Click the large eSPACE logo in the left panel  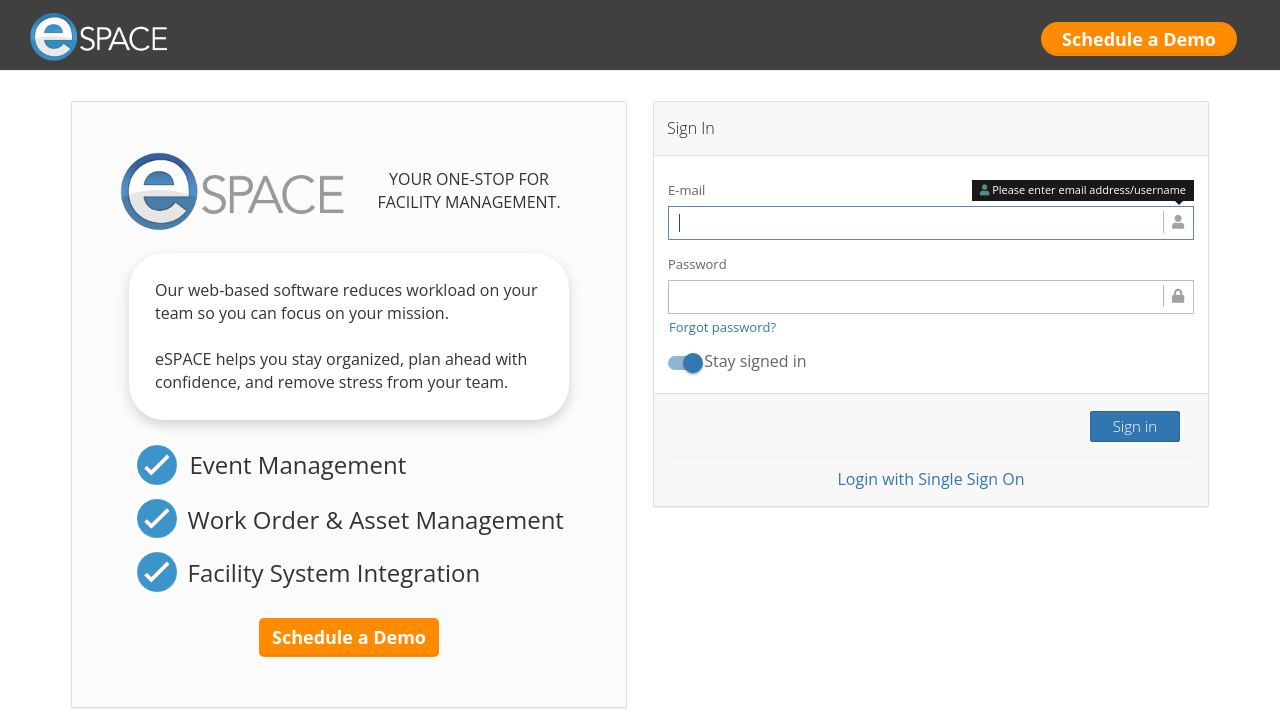point(232,191)
